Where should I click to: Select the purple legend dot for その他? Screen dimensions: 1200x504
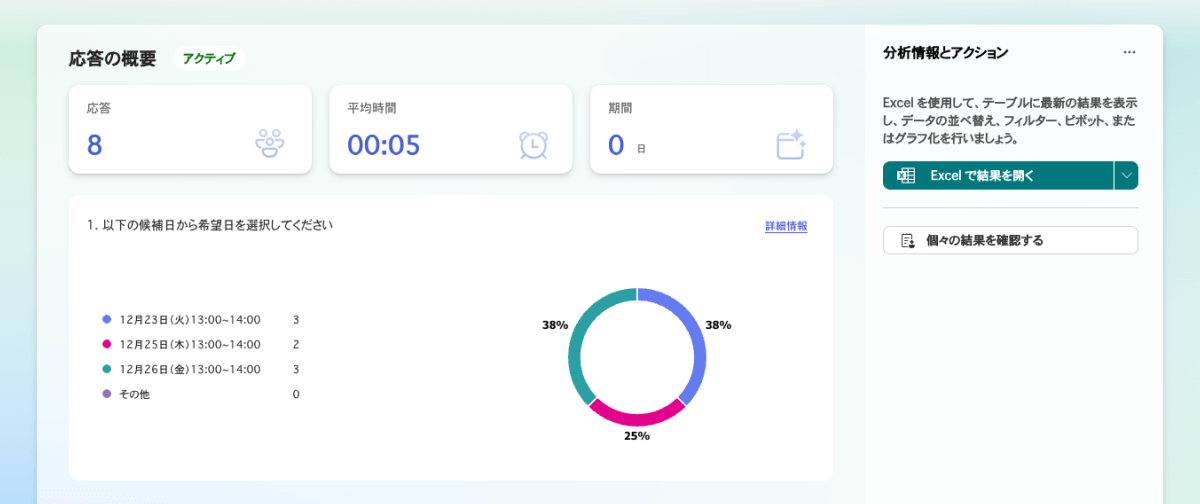coord(107,394)
